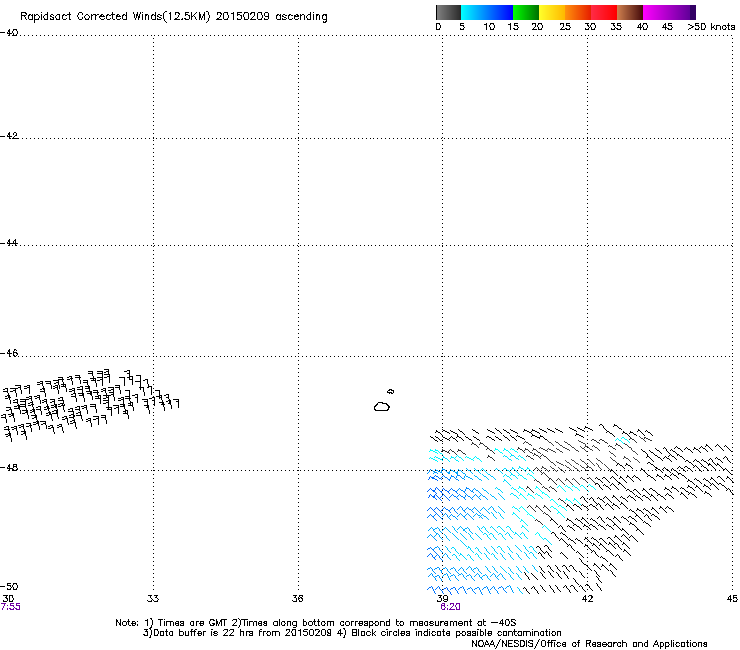Click the cyan-blue 5-15 knots color swatch
Viewport: 740px width, 650px height.
(x=487, y=12)
